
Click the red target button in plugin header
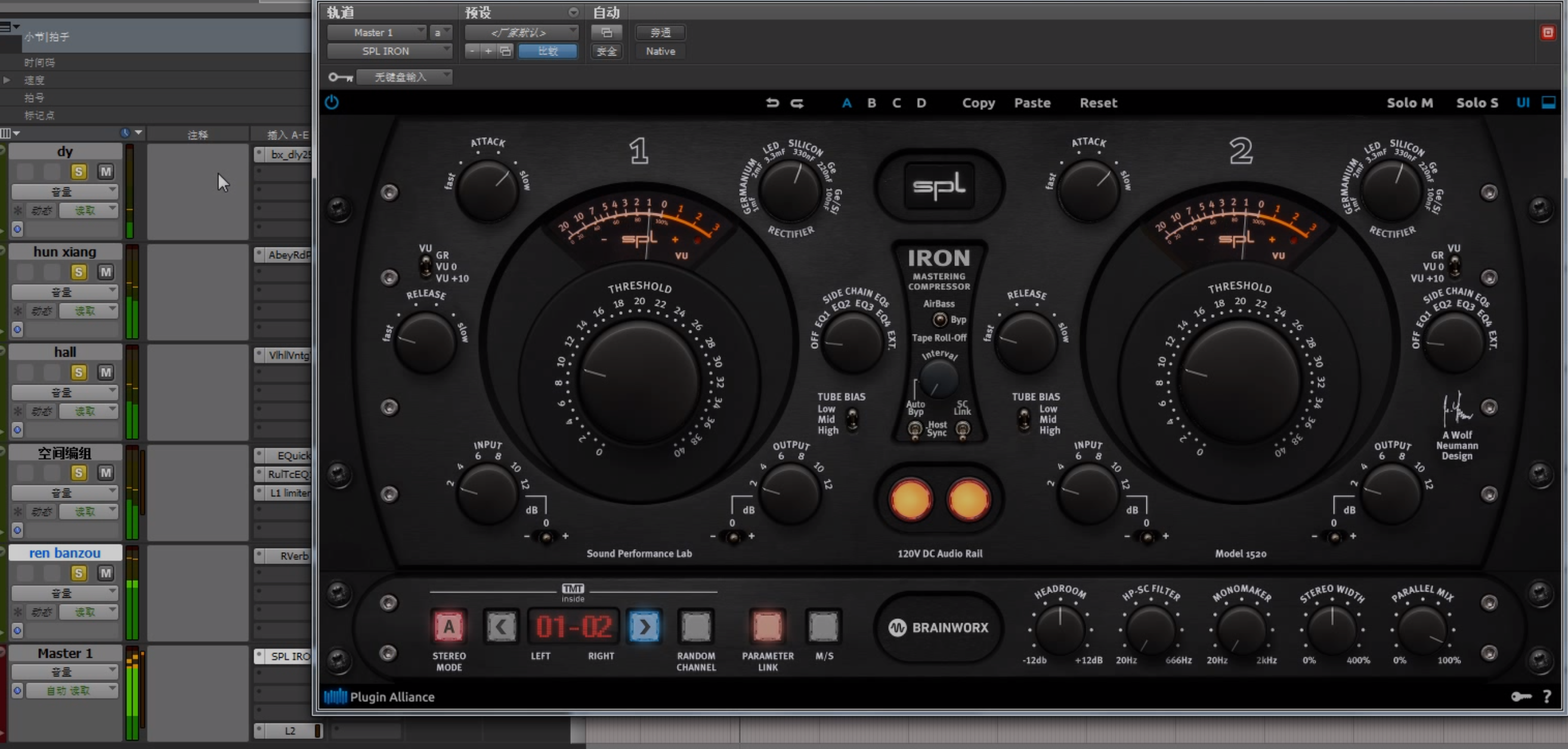point(1548,32)
